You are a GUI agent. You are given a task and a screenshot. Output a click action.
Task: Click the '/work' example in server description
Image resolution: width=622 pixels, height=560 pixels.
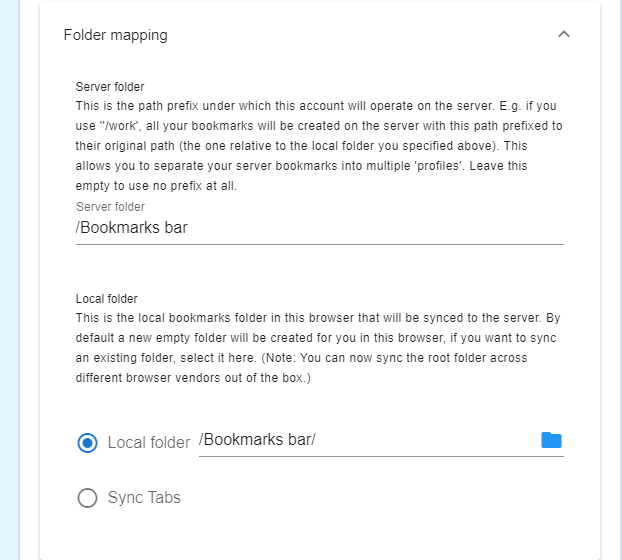(119, 126)
